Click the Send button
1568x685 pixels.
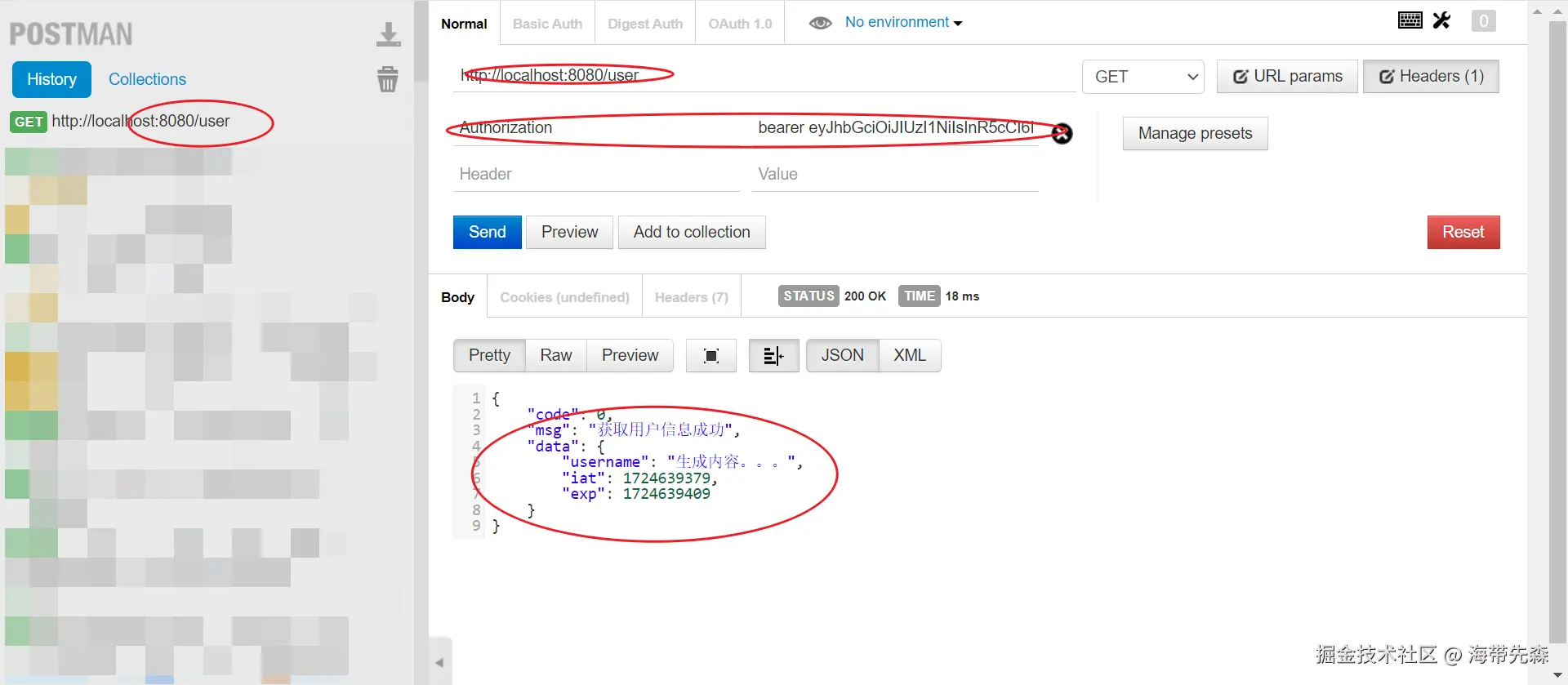488,232
